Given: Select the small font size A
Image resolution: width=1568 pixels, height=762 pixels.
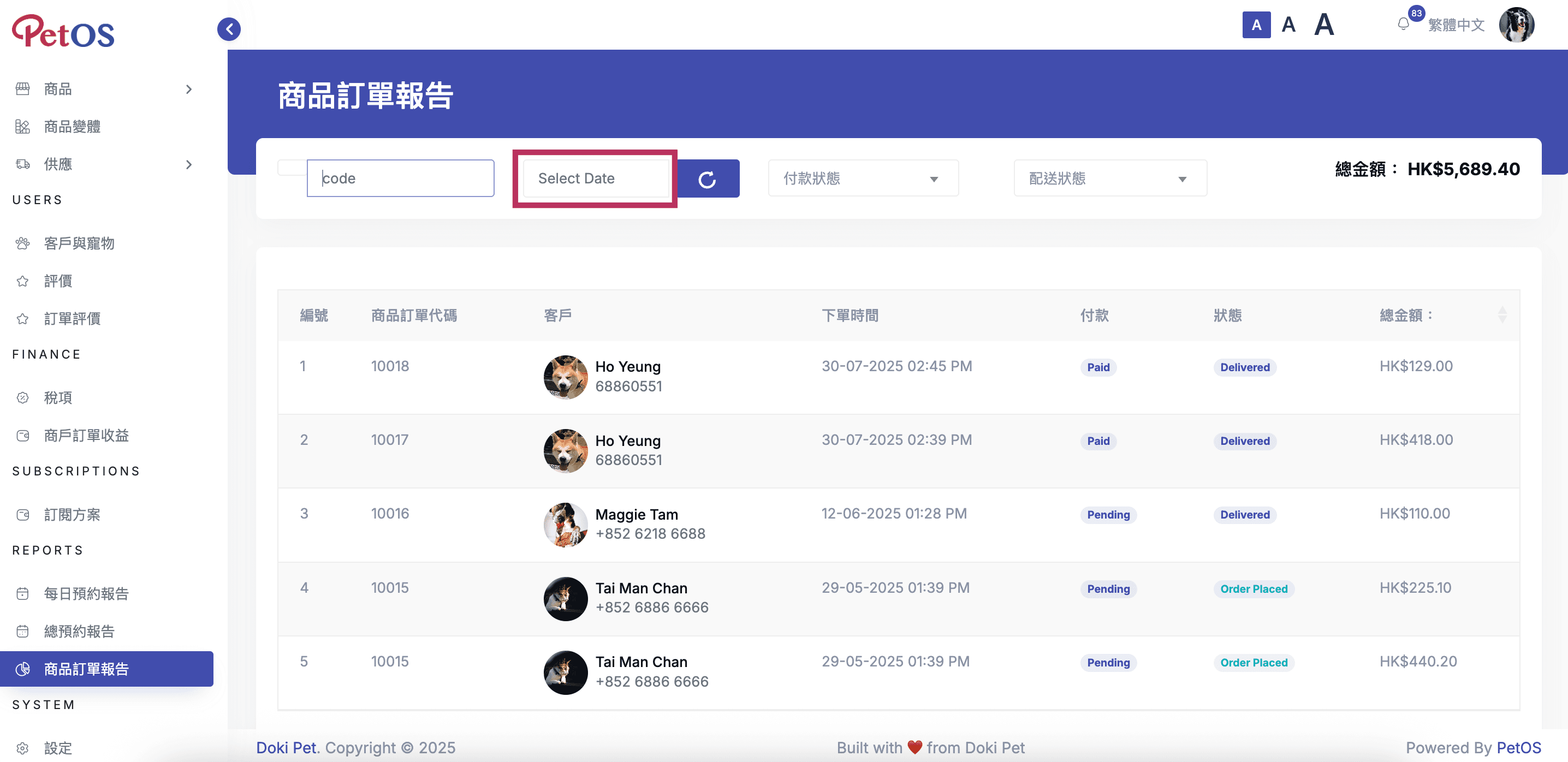Looking at the screenshot, I should click(1256, 25).
